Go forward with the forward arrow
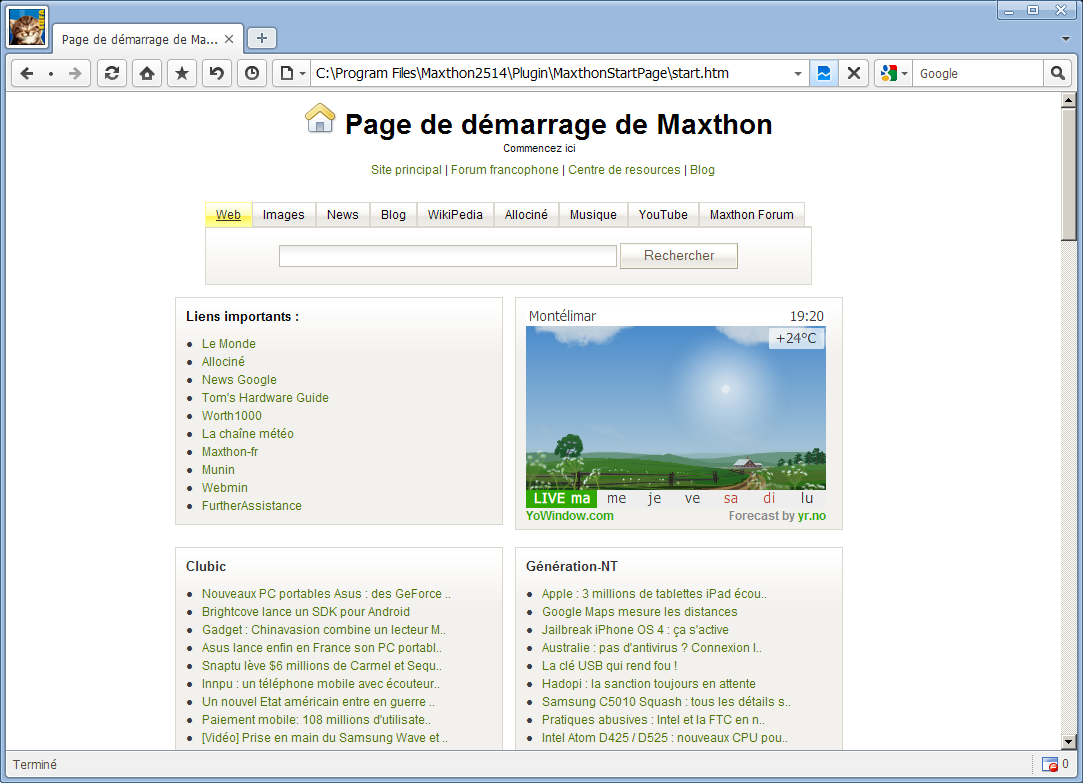The width and height of the screenshot is (1083, 783). (x=75, y=73)
